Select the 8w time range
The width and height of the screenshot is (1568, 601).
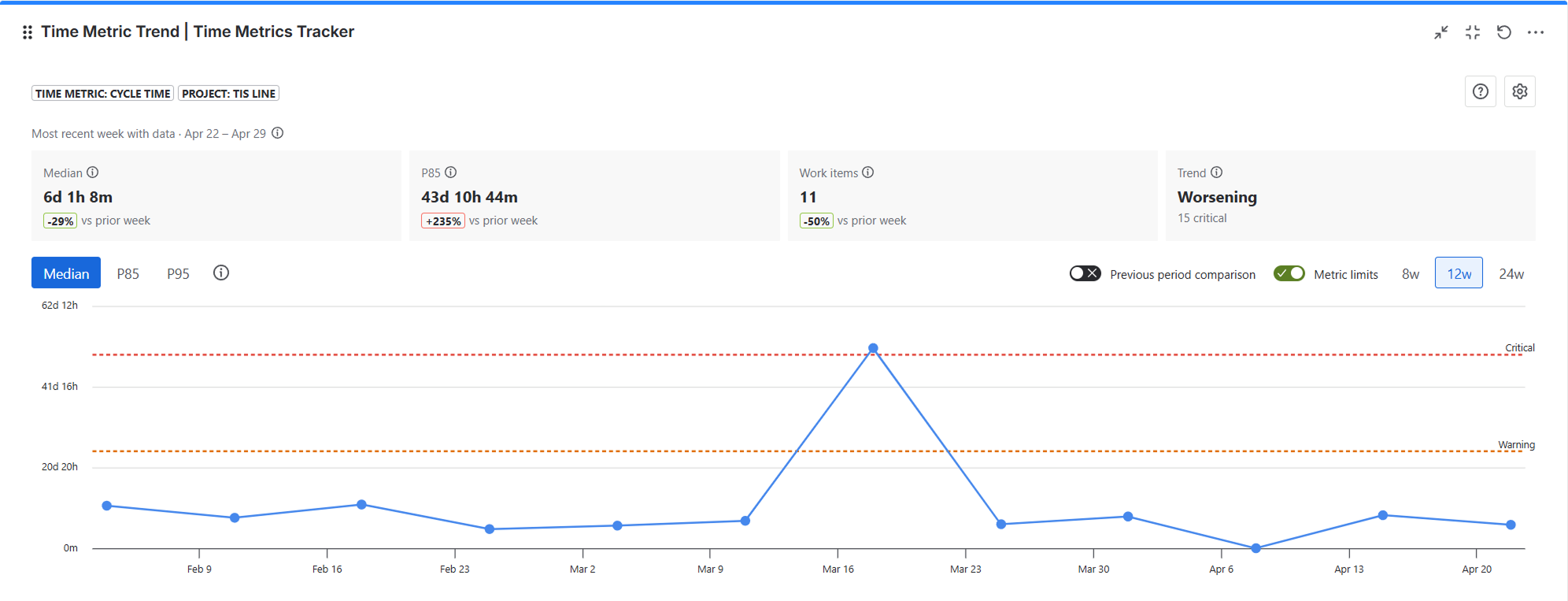[x=1411, y=273]
